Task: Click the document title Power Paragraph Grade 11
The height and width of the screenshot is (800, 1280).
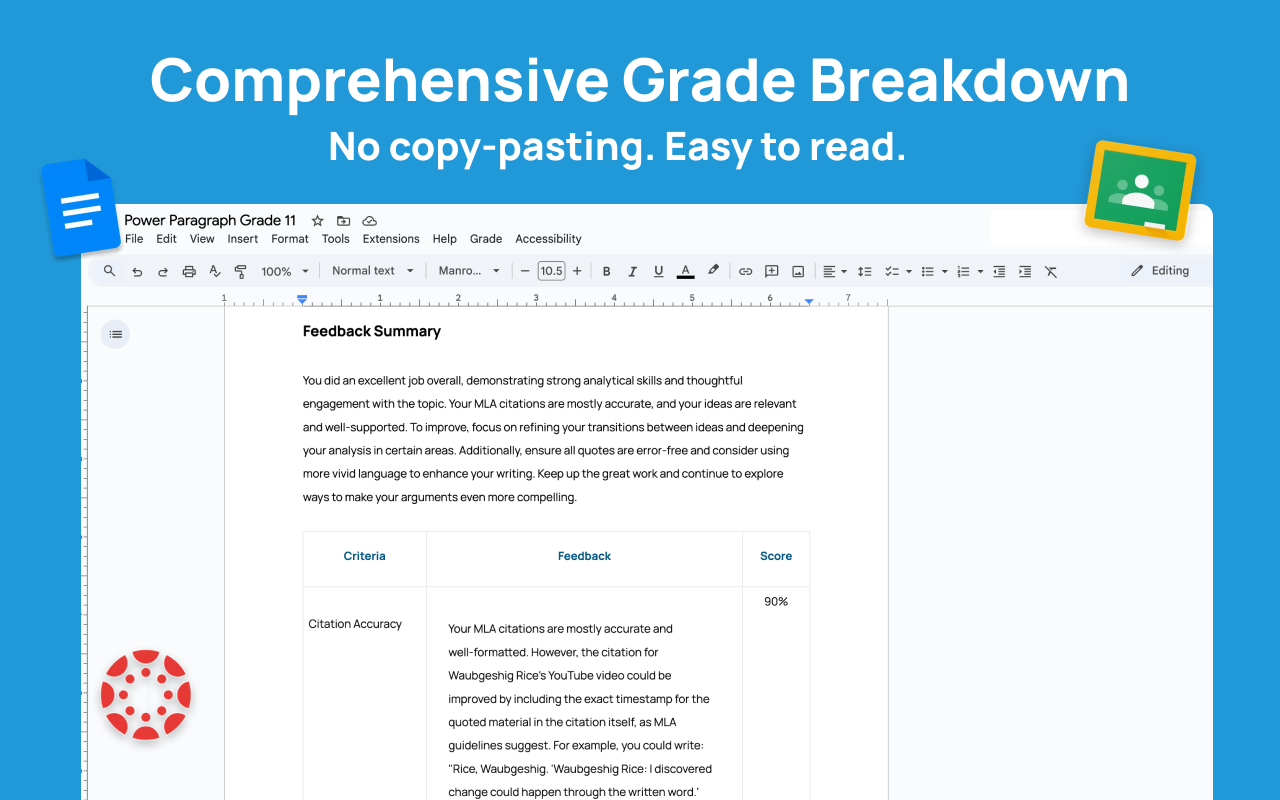Action: tap(210, 221)
